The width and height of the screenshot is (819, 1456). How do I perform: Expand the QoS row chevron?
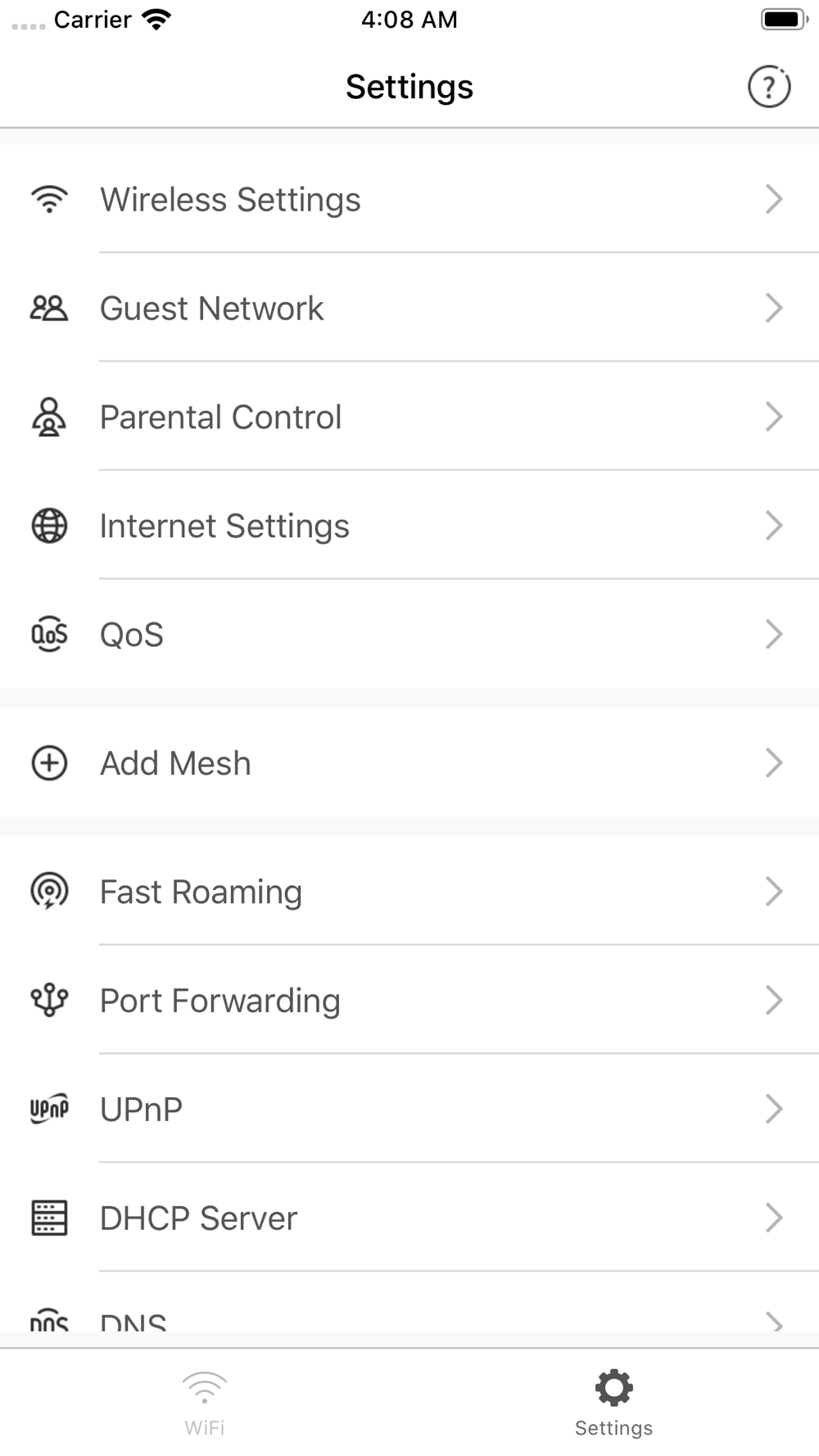pos(774,635)
